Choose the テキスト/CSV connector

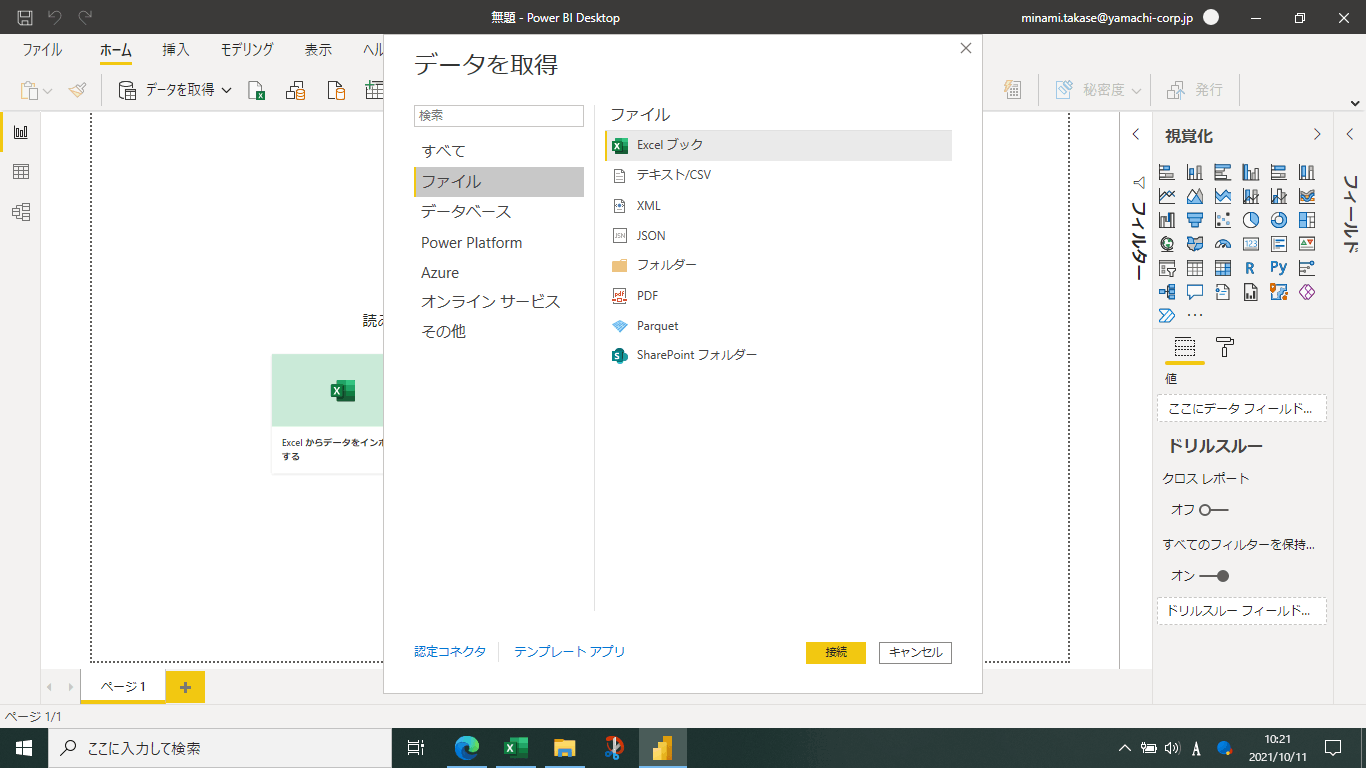[x=778, y=175]
